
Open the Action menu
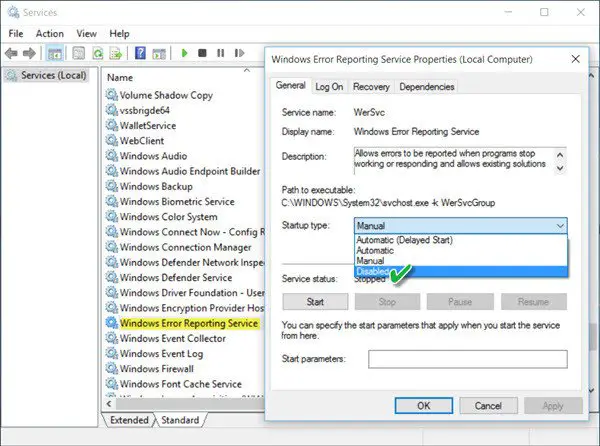[50, 34]
